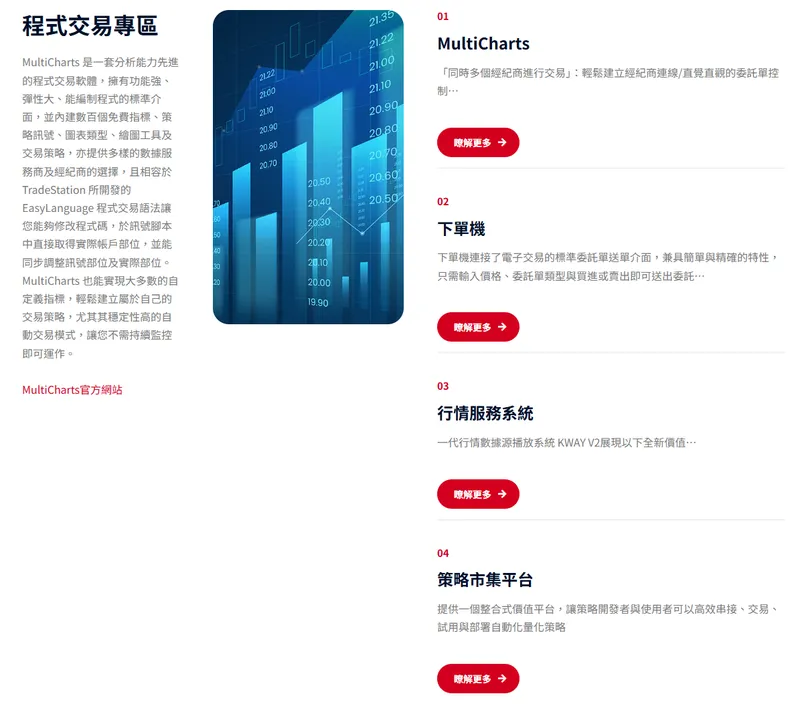
Task: Select the MultiCharts heading in item 01
Action: click(x=483, y=44)
